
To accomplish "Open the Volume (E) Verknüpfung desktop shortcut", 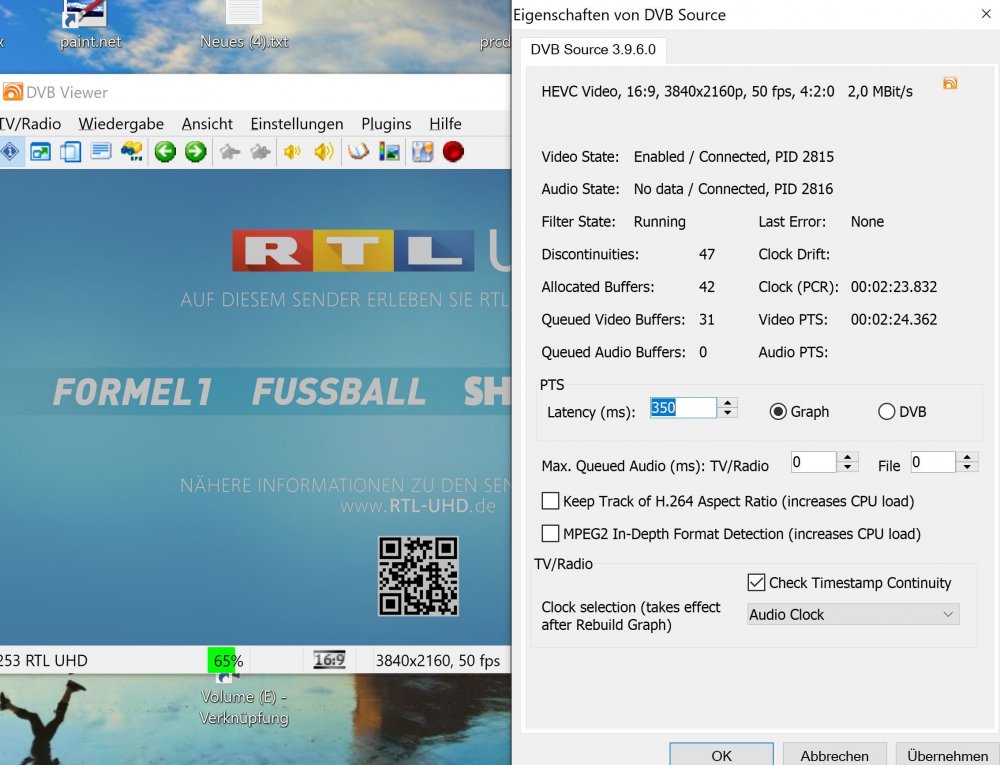I will point(244,701).
